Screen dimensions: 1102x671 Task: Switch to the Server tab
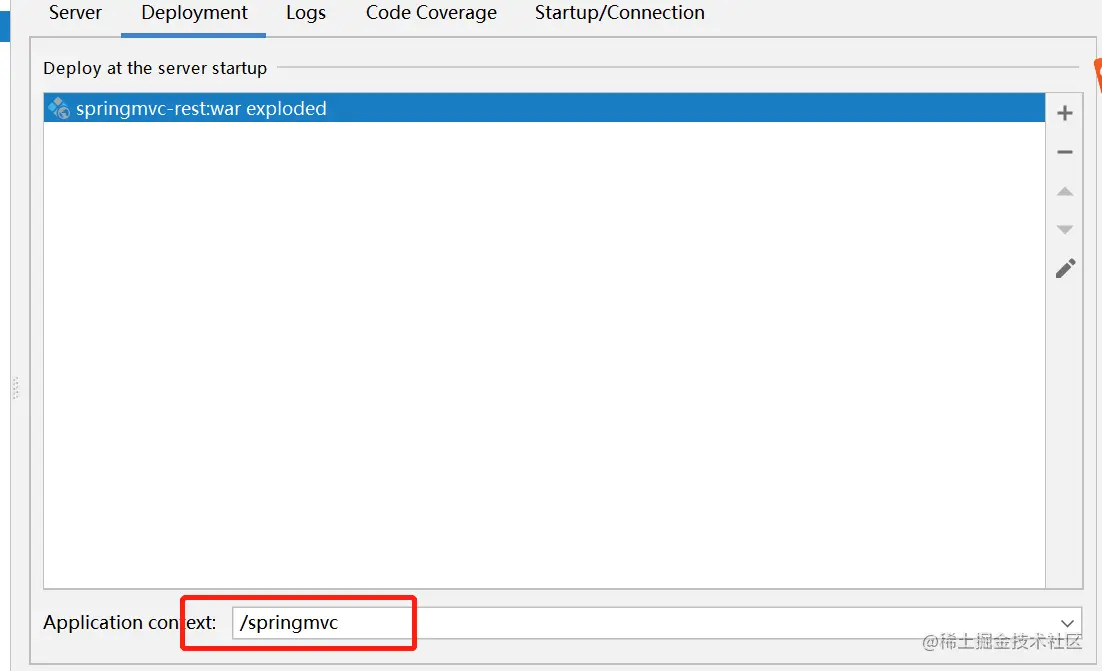pyautogui.click(x=75, y=13)
